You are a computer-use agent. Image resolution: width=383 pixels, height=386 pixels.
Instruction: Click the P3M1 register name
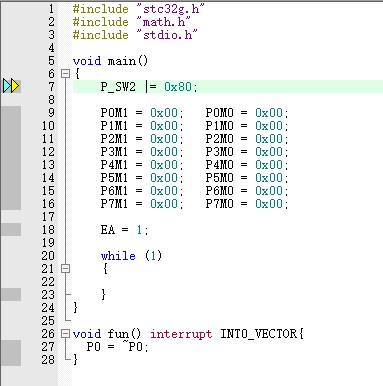tap(114, 152)
